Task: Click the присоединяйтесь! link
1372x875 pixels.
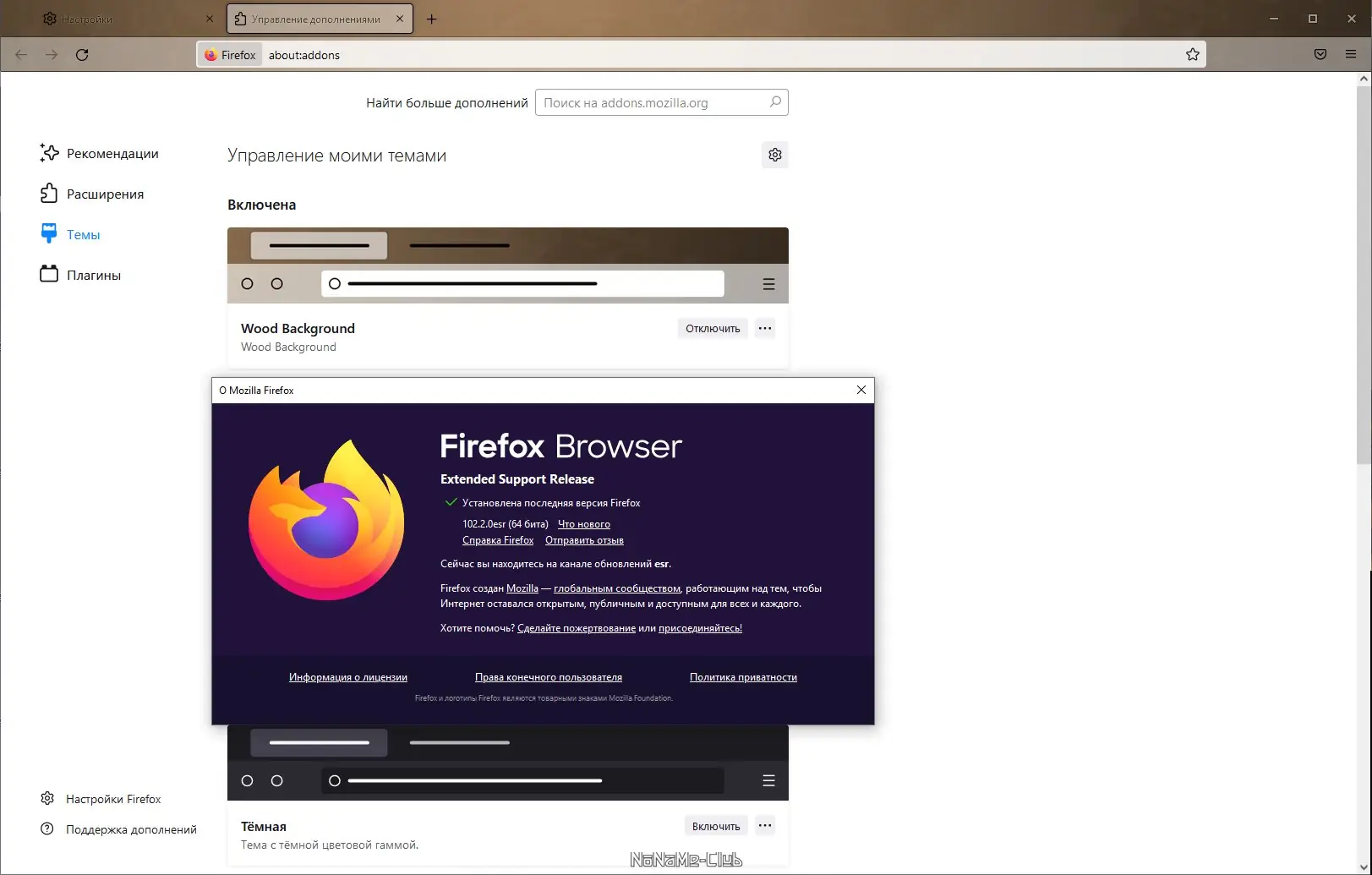Action: tap(700, 628)
